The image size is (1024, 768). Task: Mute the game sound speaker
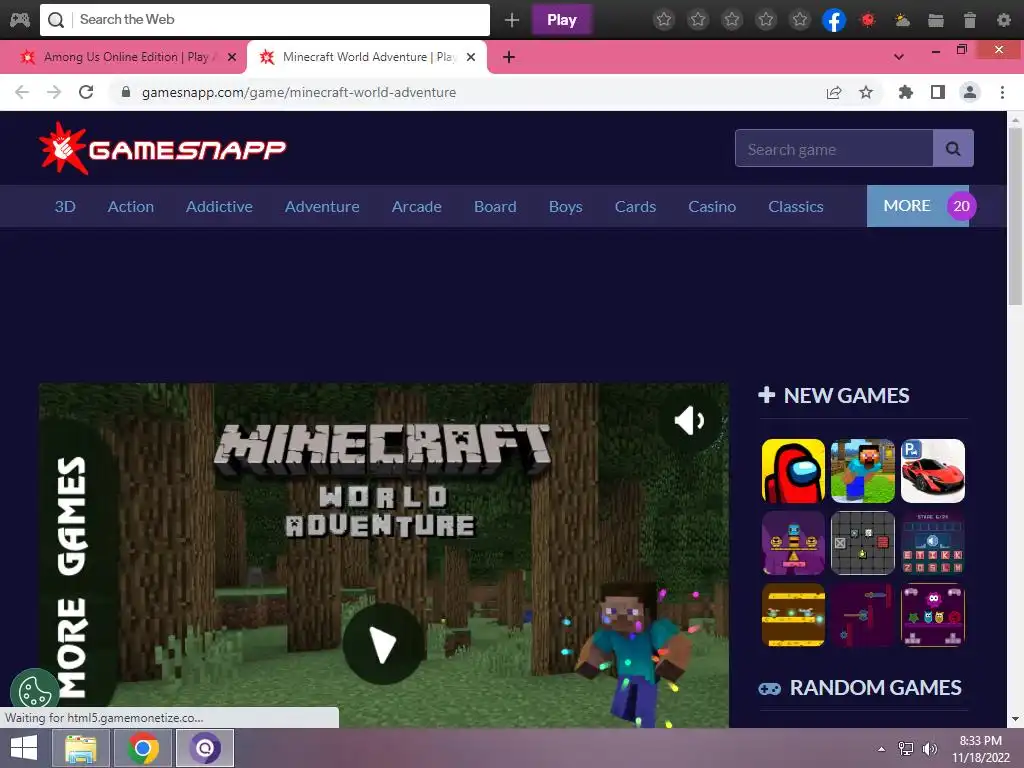690,421
